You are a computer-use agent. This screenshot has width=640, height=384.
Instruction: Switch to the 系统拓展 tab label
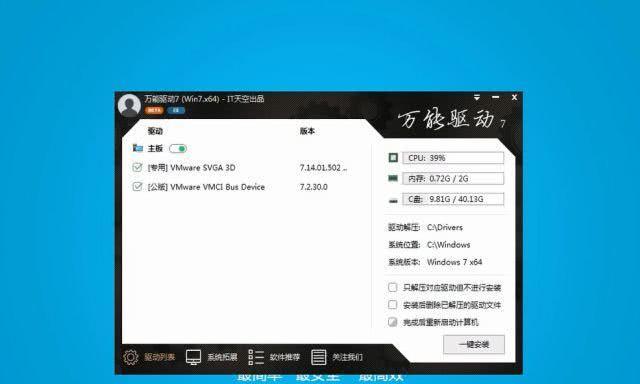[222, 357]
